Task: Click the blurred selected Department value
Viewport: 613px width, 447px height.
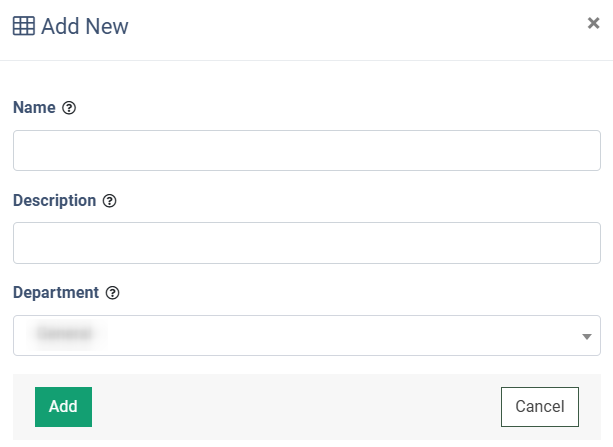Action: [64, 335]
